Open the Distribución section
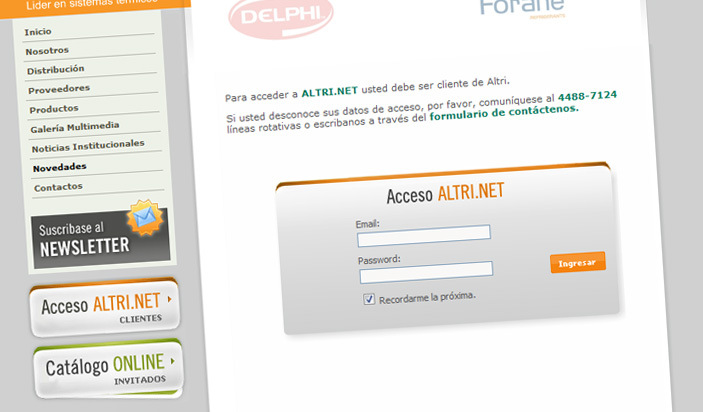Image resolution: width=703 pixels, height=412 pixels. [56, 70]
